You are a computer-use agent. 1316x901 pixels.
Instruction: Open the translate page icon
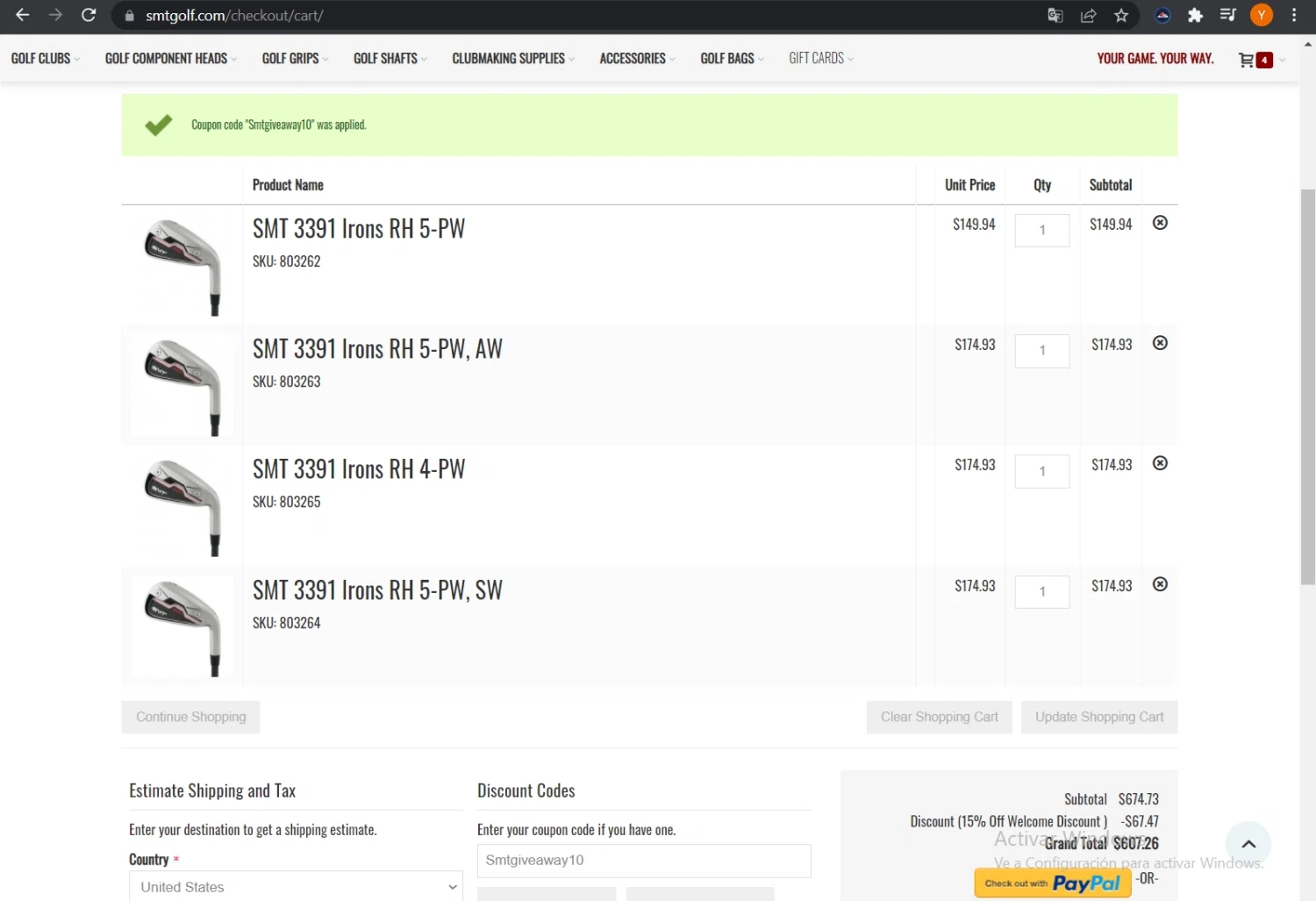coord(1055,15)
